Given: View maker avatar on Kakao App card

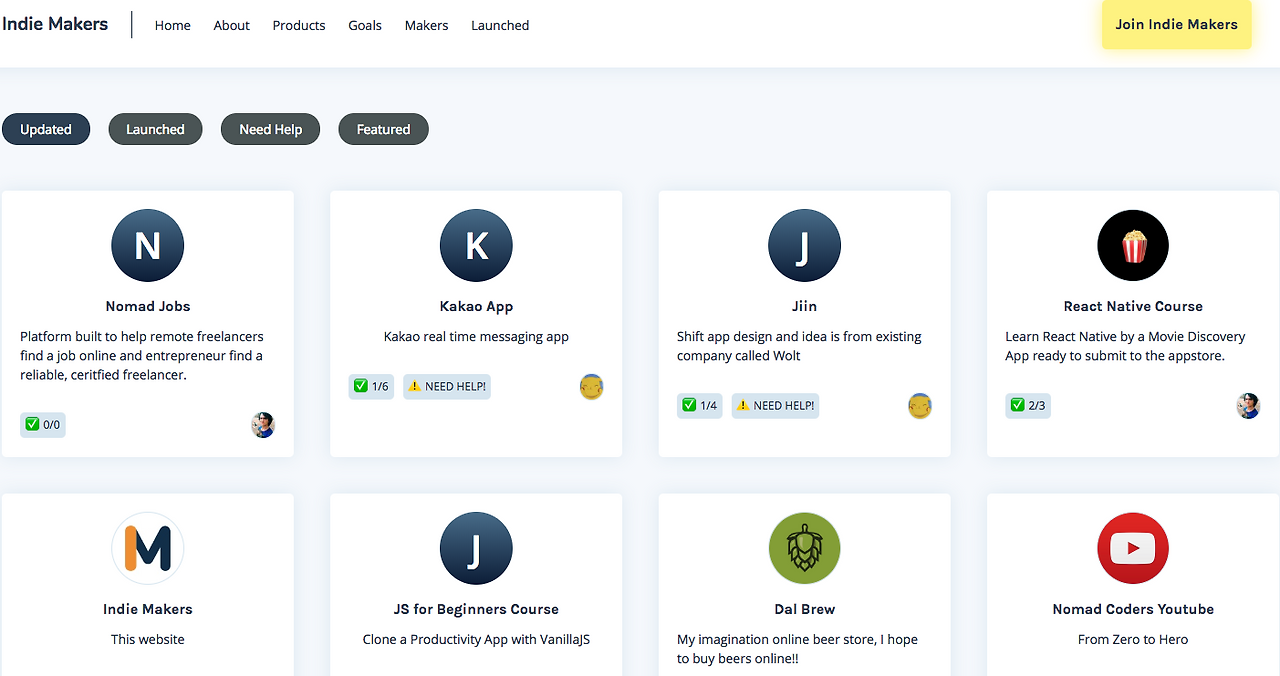Looking at the screenshot, I should pyautogui.click(x=592, y=387).
